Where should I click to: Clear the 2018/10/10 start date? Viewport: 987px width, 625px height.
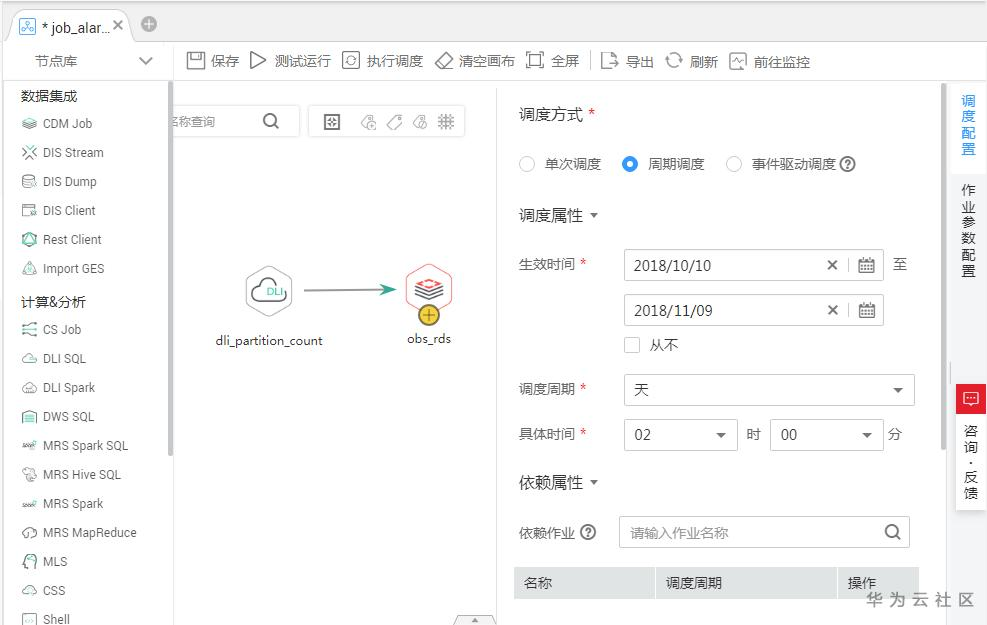(832, 265)
